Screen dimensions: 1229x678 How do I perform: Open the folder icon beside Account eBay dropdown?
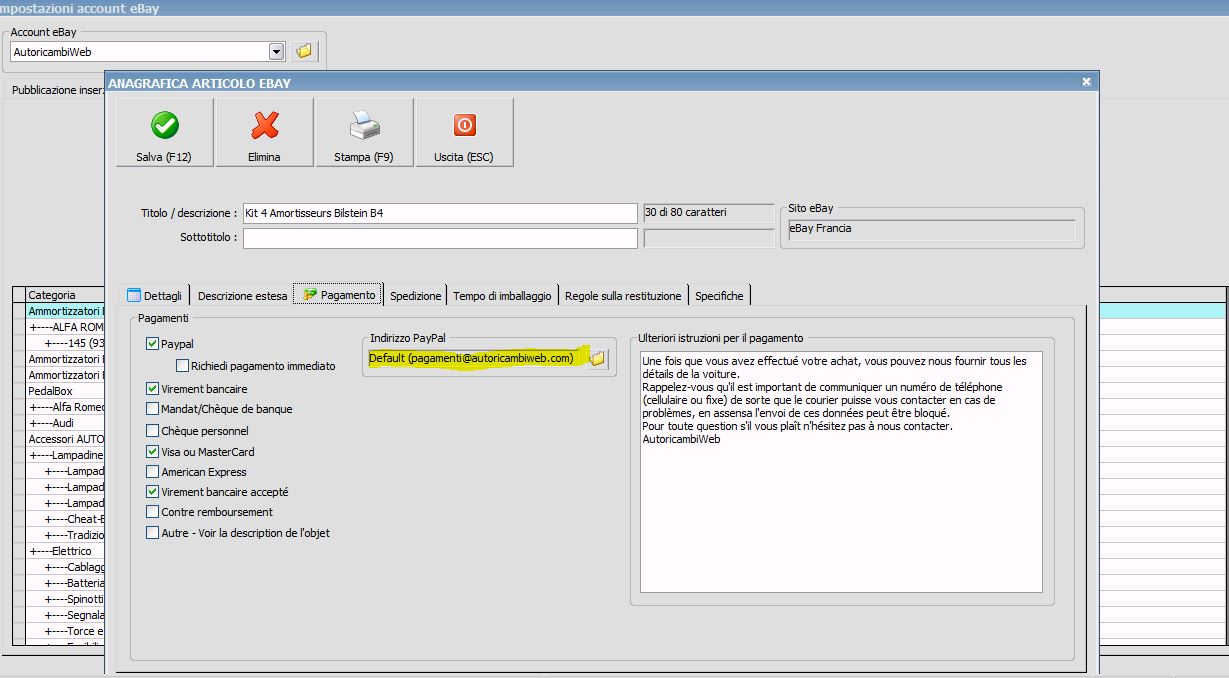(304, 51)
